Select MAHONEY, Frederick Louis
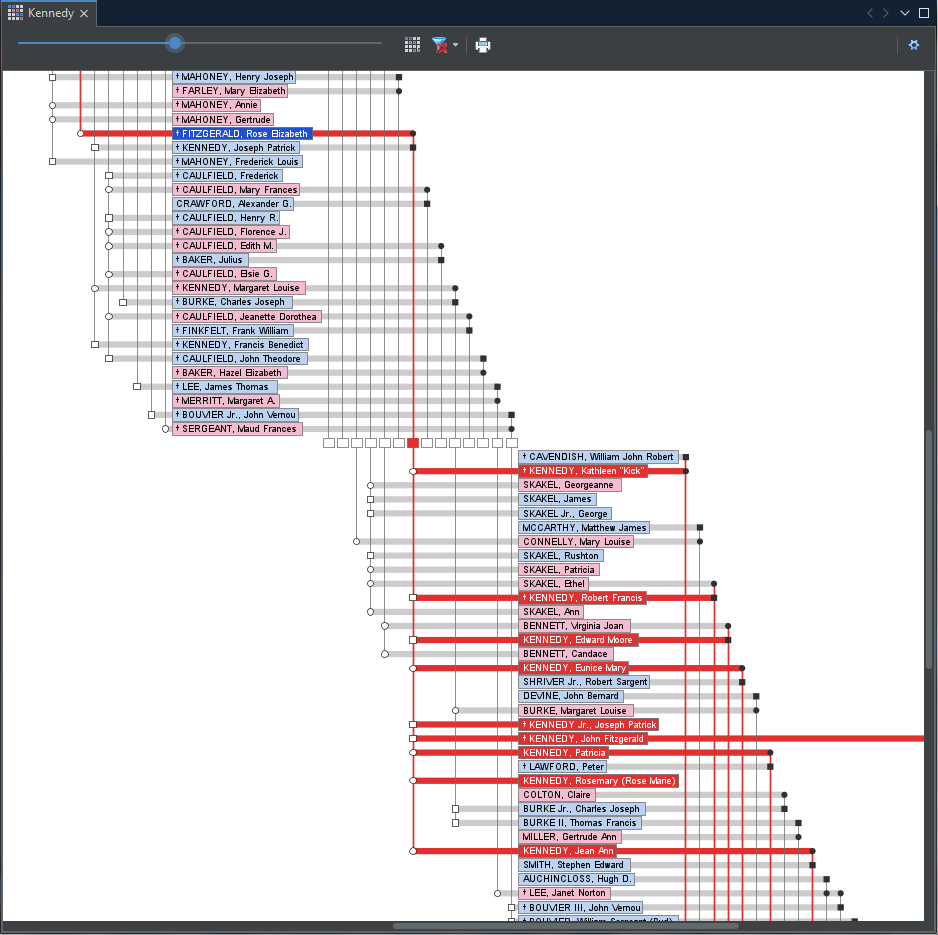Screen dimensions: 938x935 pos(237,162)
